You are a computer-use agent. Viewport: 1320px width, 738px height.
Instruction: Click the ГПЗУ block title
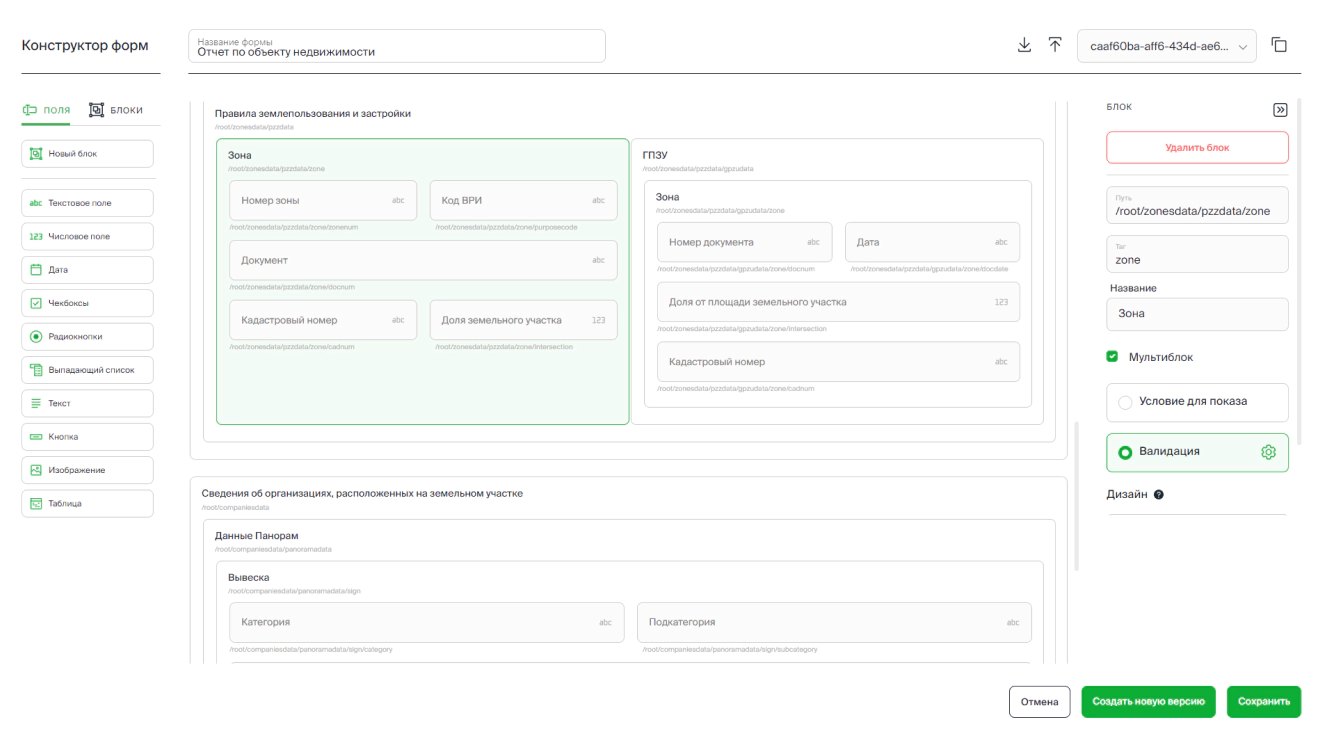coord(656,155)
